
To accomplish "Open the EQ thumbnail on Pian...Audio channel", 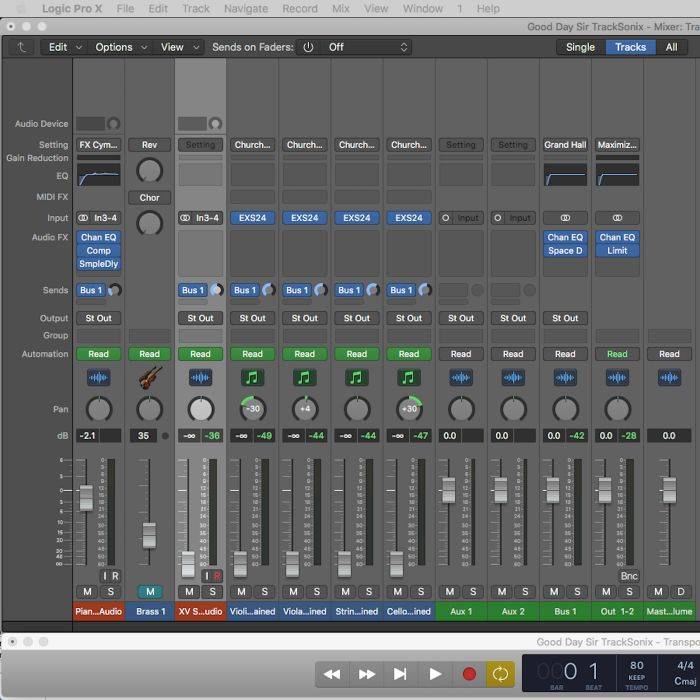I will [99, 175].
